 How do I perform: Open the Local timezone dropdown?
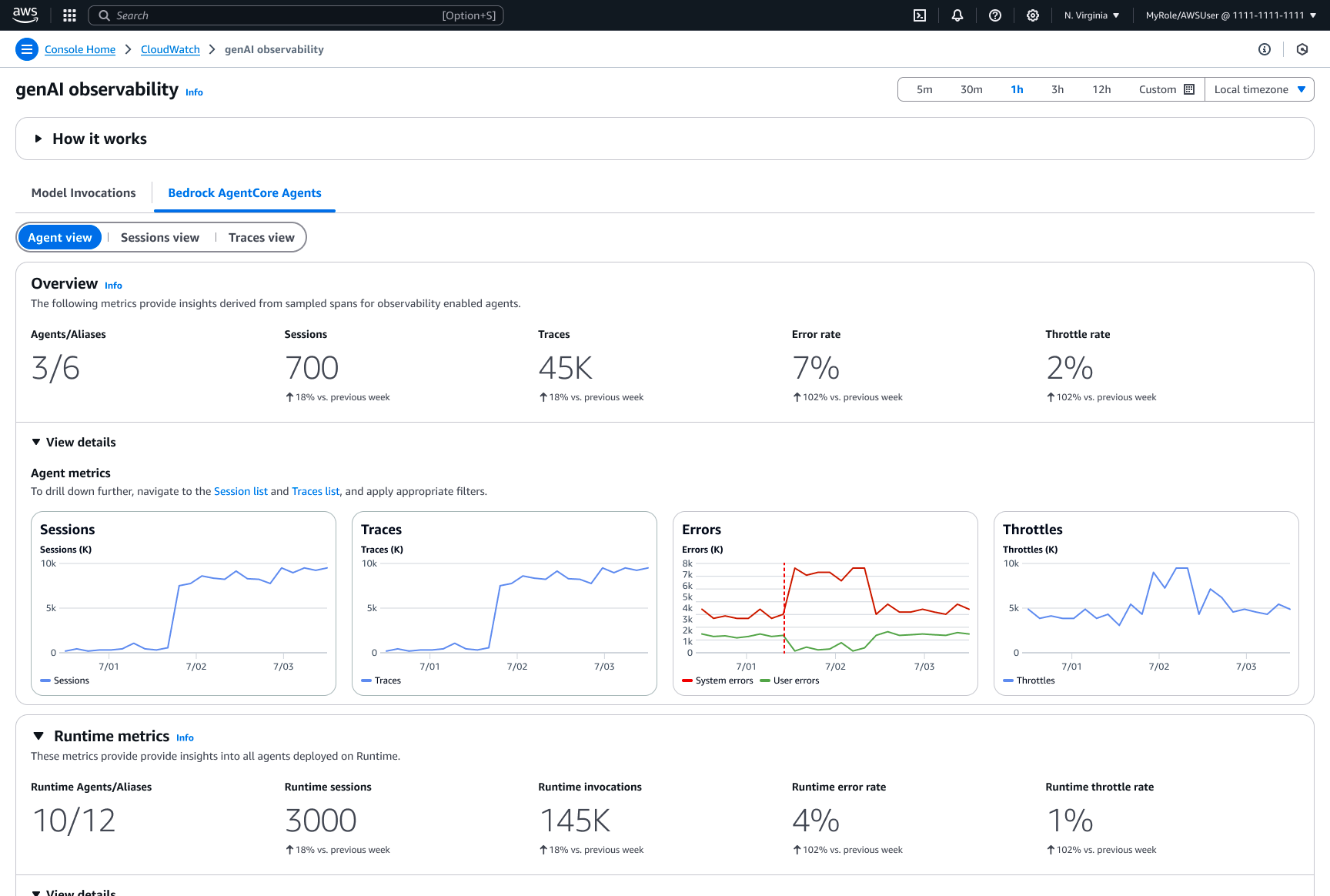(x=1259, y=89)
